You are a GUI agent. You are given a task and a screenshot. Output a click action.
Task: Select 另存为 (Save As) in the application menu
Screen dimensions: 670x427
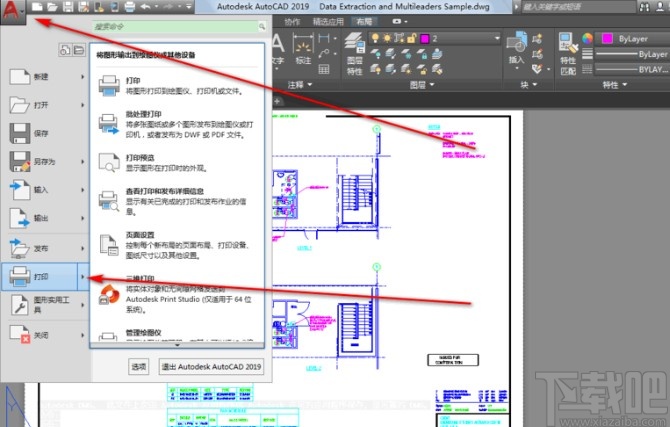[47, 162]
